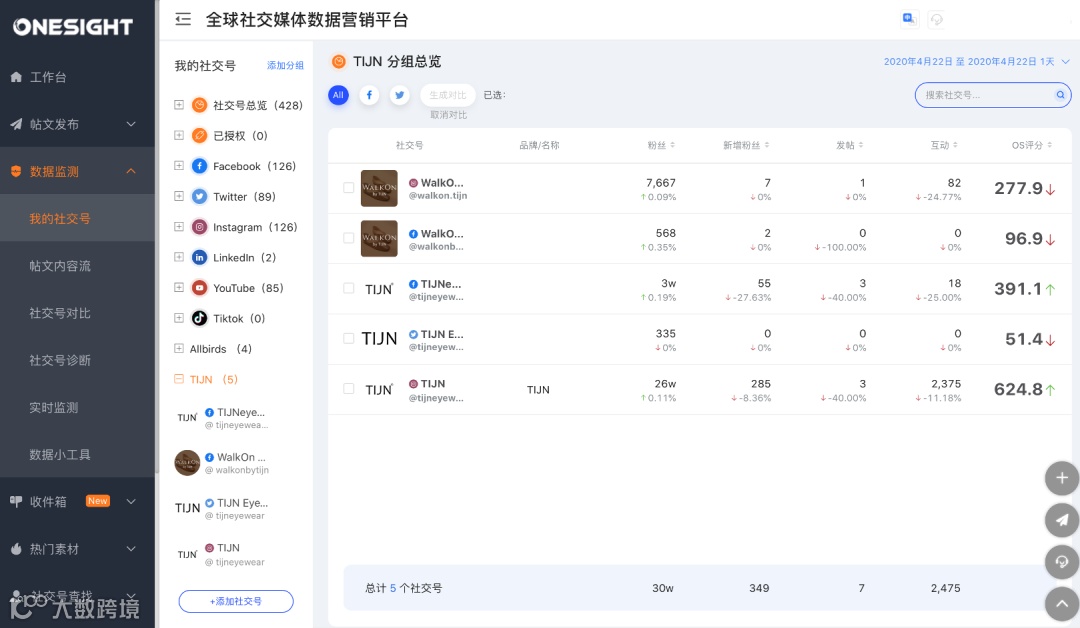Click the LinkedIn group icon in list
Viewport: 1080px width, 628px height.
tap(199, 257)
